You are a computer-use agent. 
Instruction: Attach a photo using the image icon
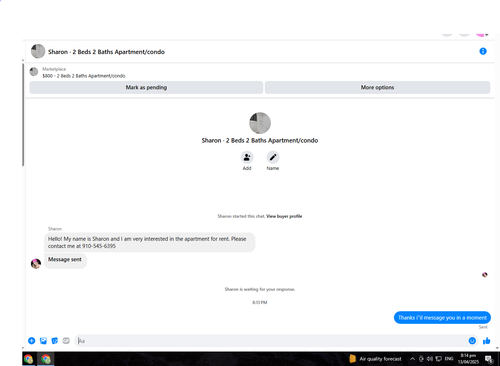click(43, 341)
